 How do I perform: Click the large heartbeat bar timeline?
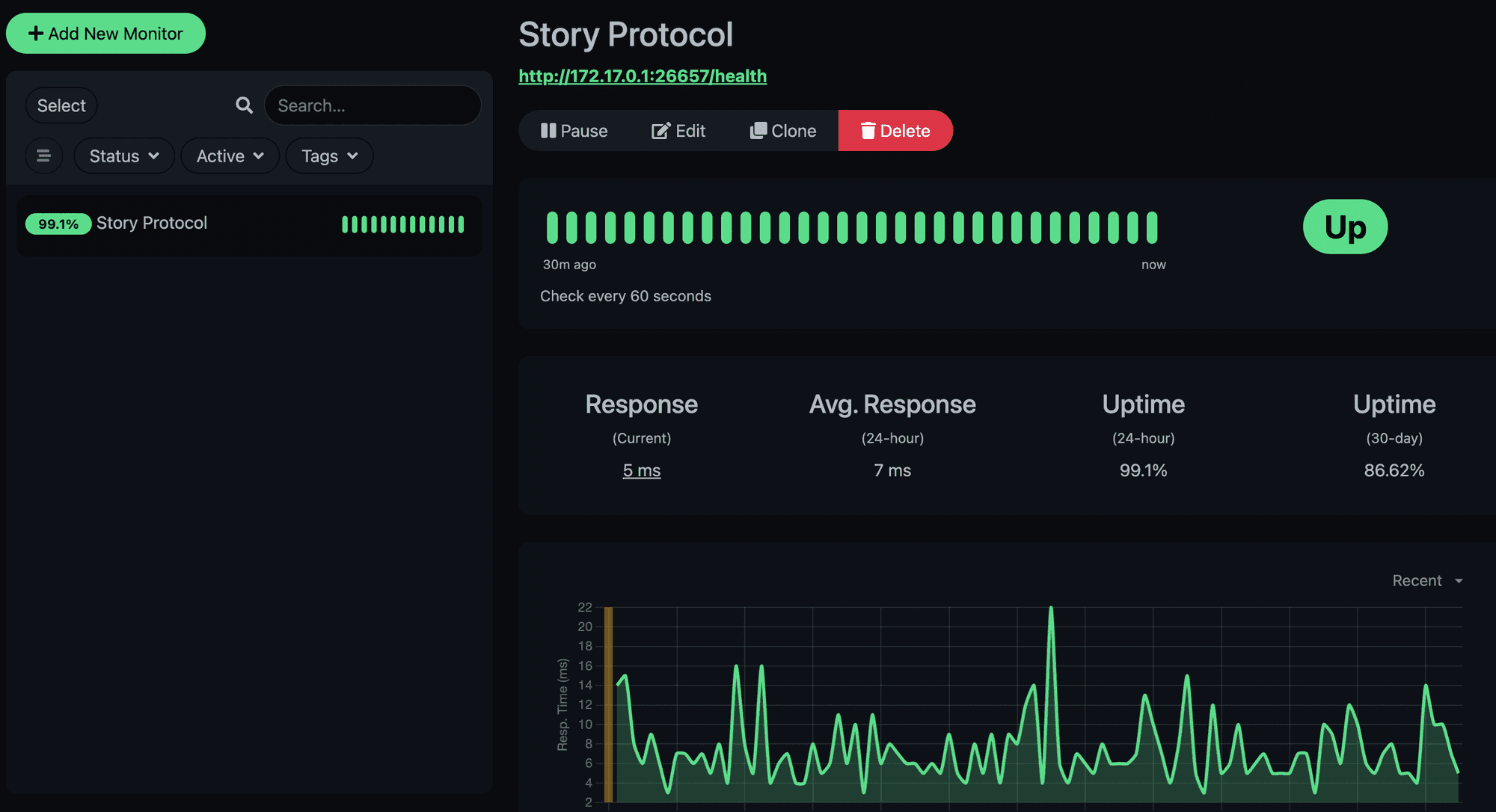click(852, 227)
